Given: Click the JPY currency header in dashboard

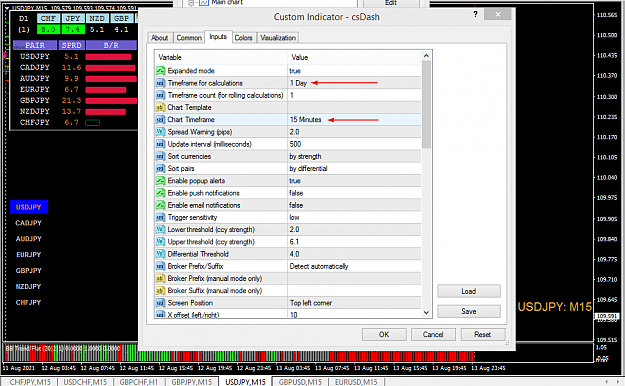Looking at the screenshot, I should coord(73,18).
